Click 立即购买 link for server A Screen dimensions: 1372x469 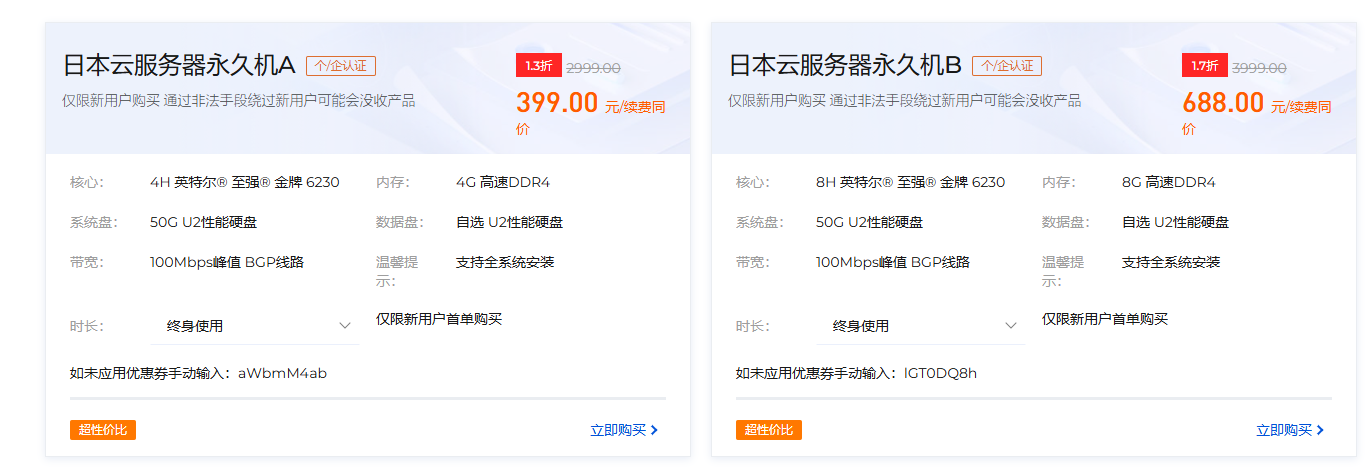pyautogui.click(x=617, y=430)
